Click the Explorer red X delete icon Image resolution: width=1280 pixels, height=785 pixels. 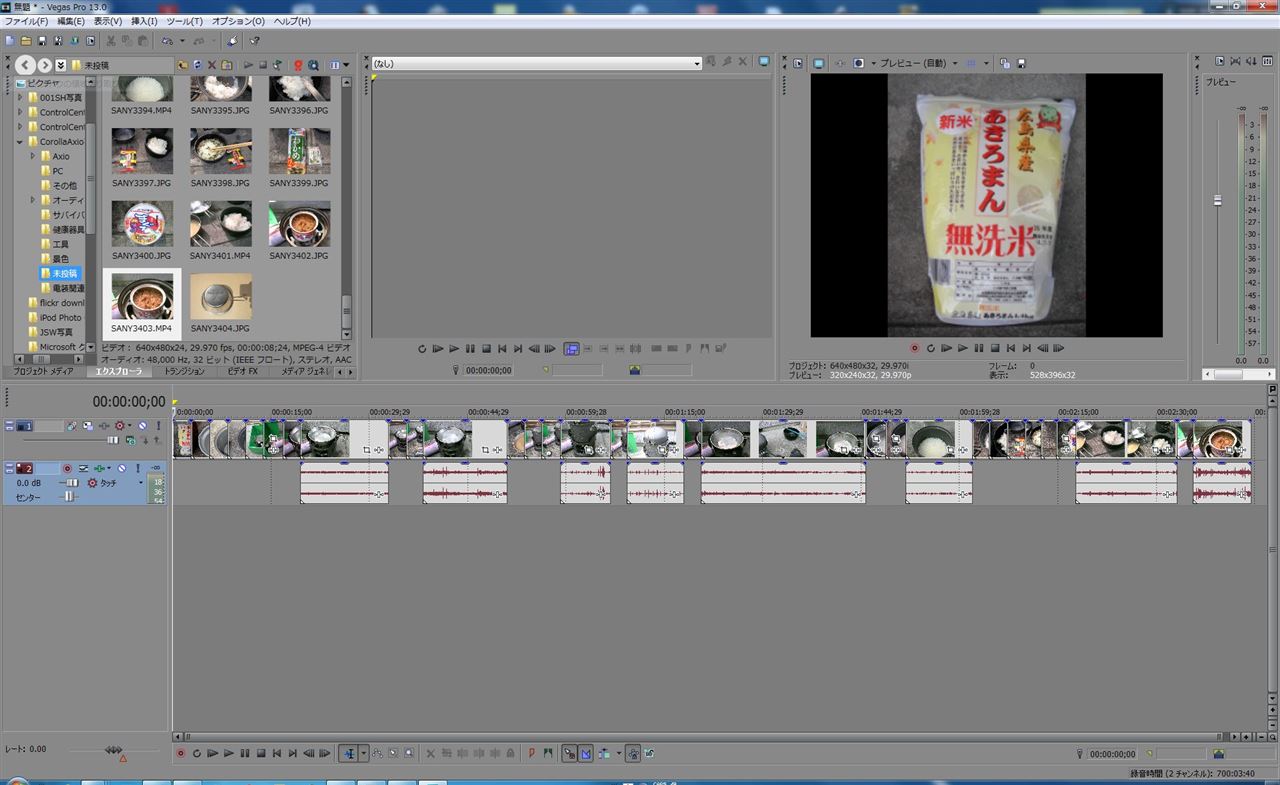click(x=212, y=65)
